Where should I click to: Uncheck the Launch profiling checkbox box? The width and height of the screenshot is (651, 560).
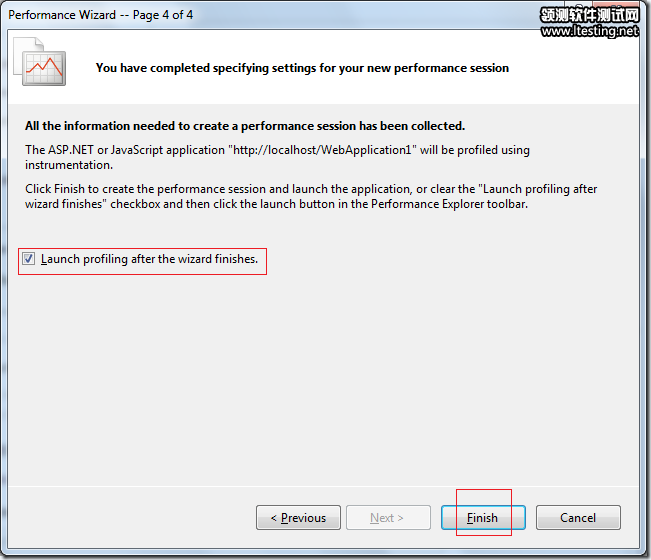point(28,259)
